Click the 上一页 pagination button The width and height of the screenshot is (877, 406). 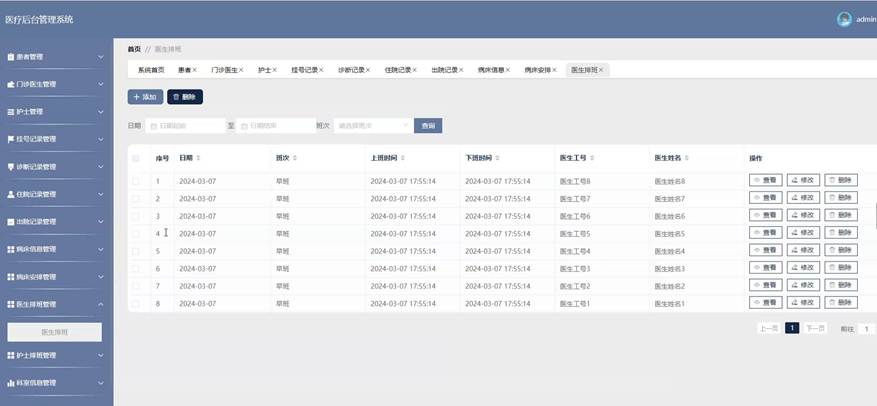coord(769,329)
